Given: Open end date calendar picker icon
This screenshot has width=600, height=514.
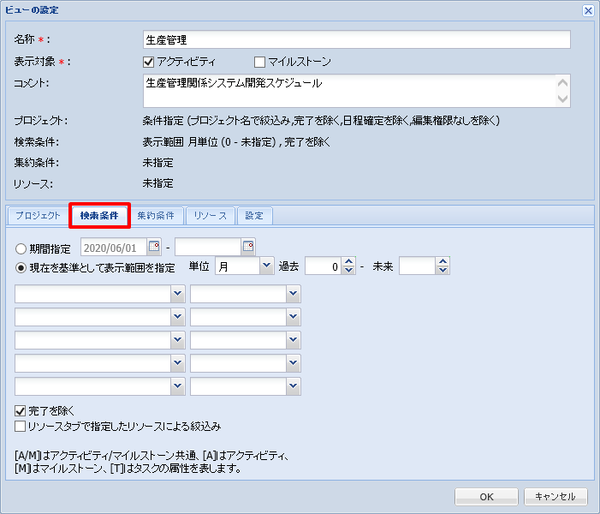Looking at the screenshot, I should pos(248,246).
